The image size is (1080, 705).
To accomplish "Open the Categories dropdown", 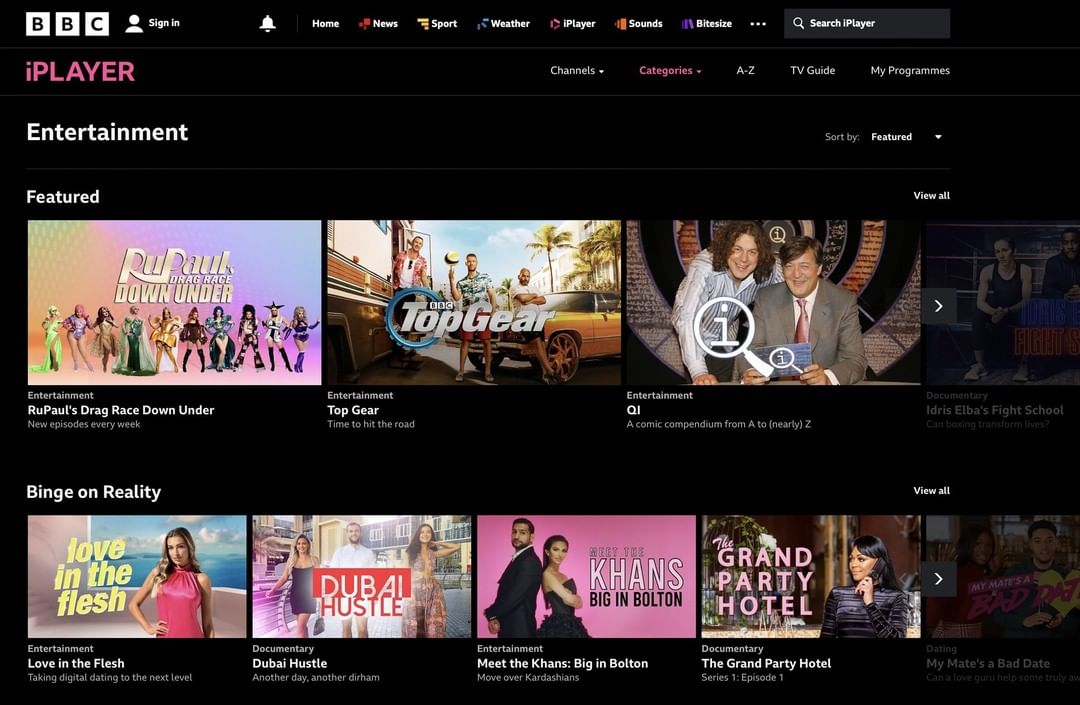I will [670, 71].
